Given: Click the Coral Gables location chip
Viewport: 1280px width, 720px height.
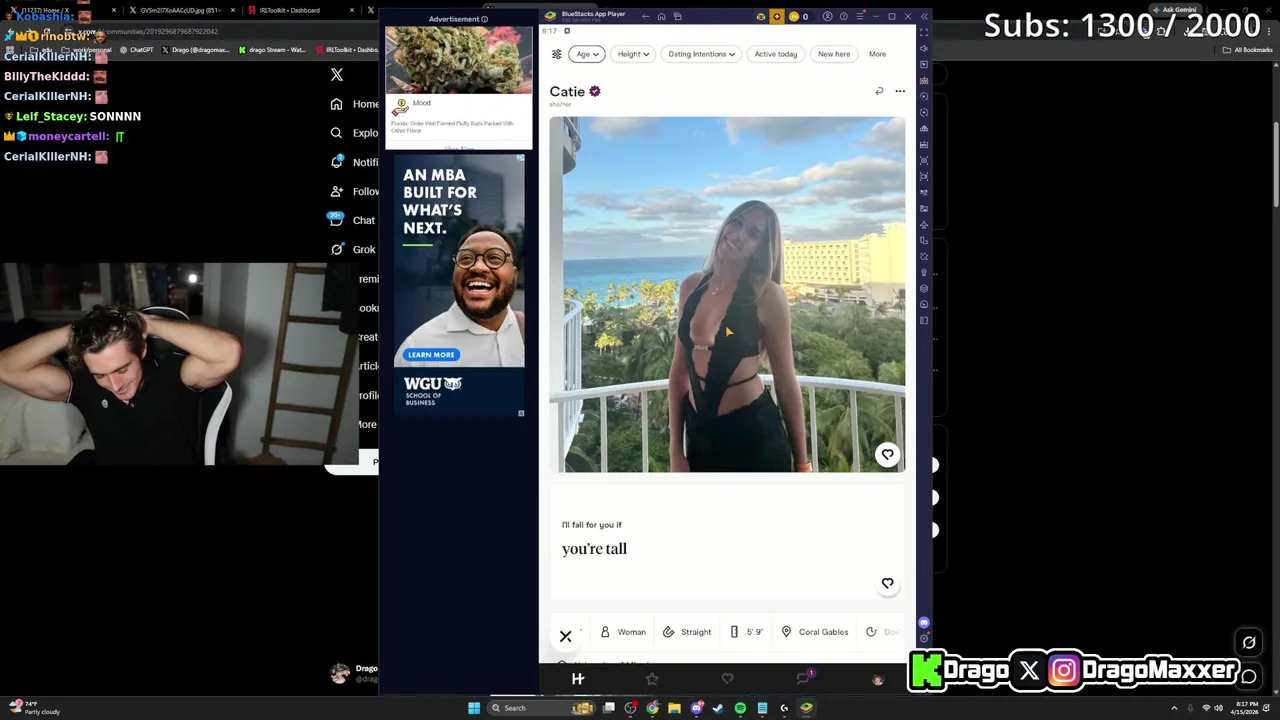Looking at the screenshot, I should coord(815,632).
